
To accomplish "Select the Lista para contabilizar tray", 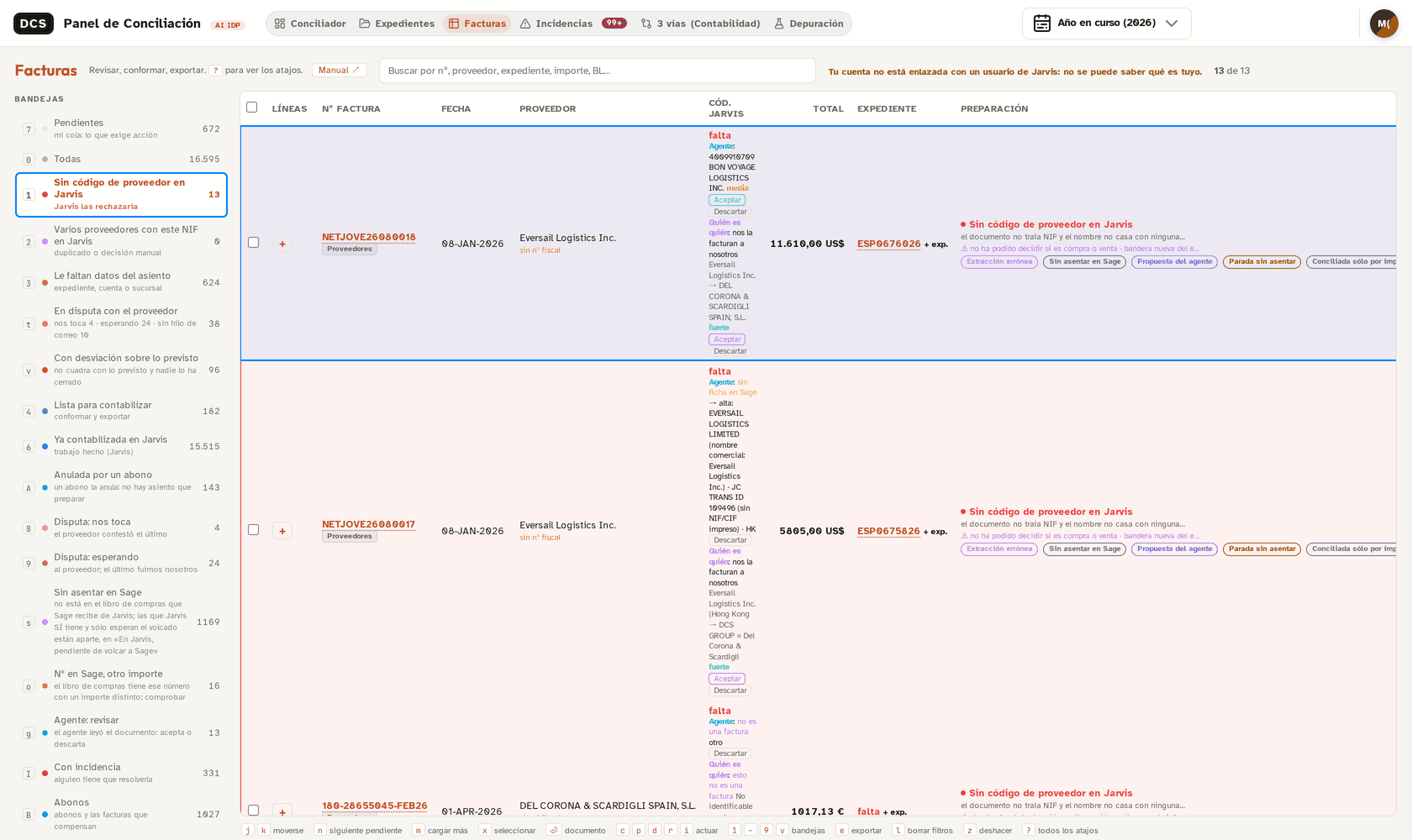I will click(121, 411).
